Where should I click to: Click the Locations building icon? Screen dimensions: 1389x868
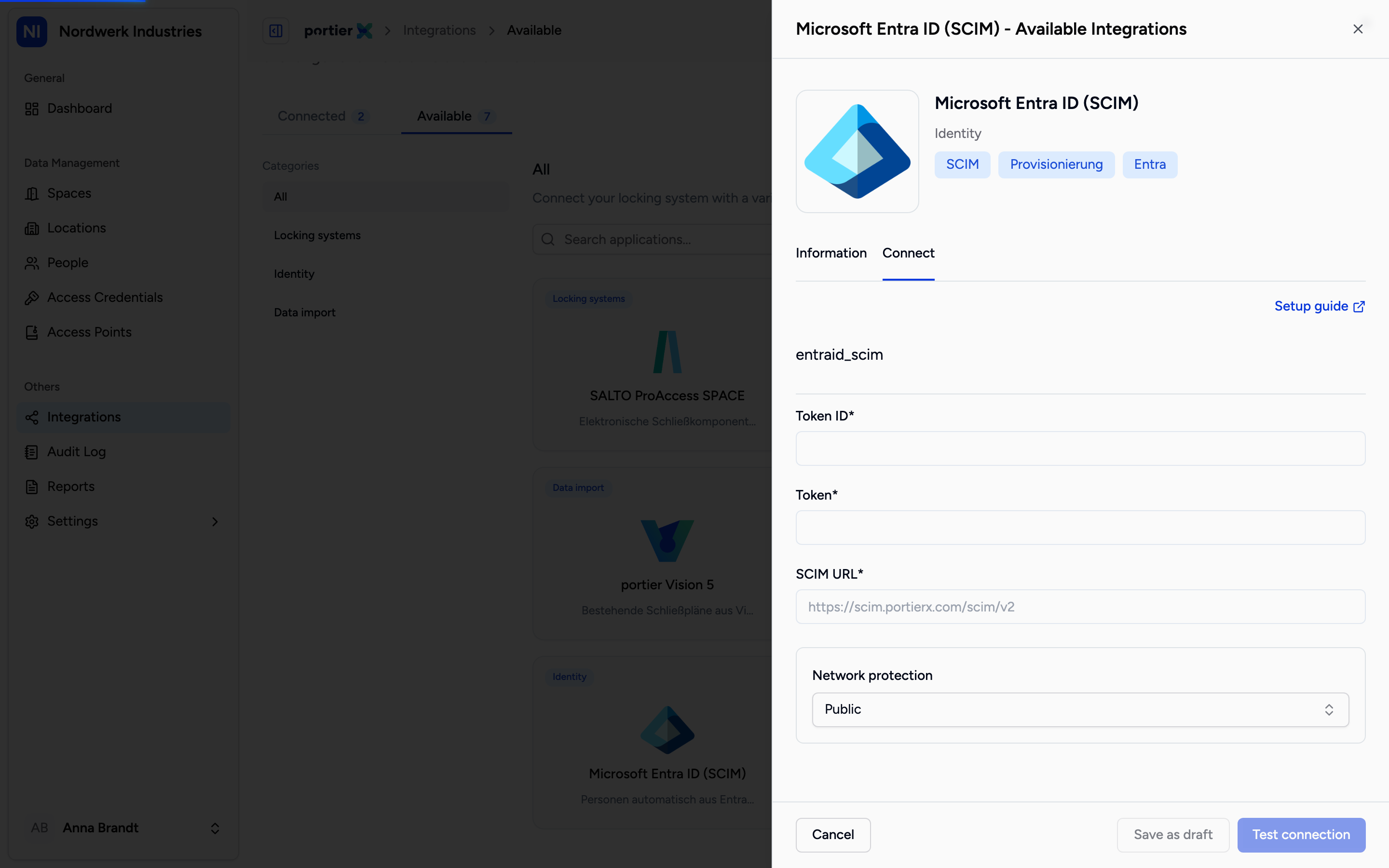click(31, 229)
